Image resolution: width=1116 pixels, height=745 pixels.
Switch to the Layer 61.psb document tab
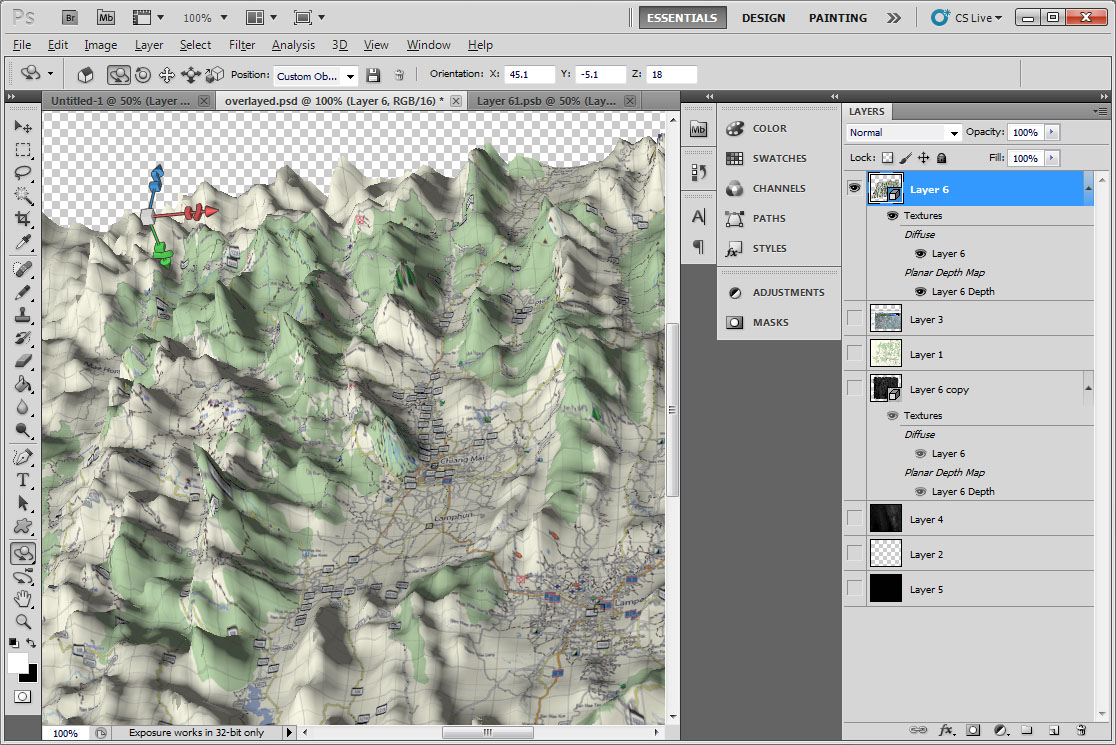coord(546,101)
